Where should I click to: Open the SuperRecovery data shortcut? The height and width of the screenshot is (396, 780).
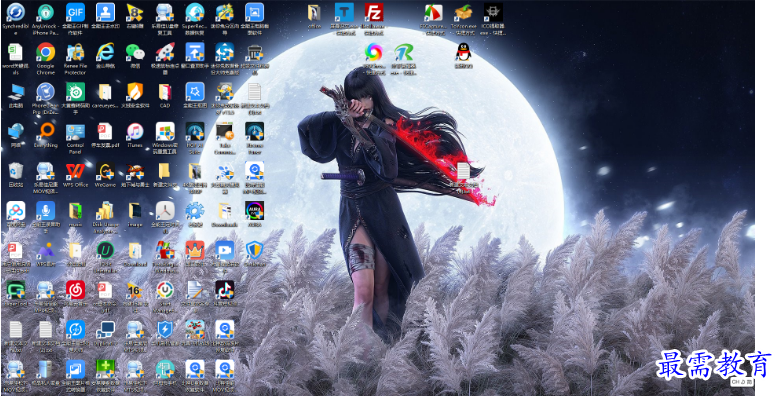195,12
